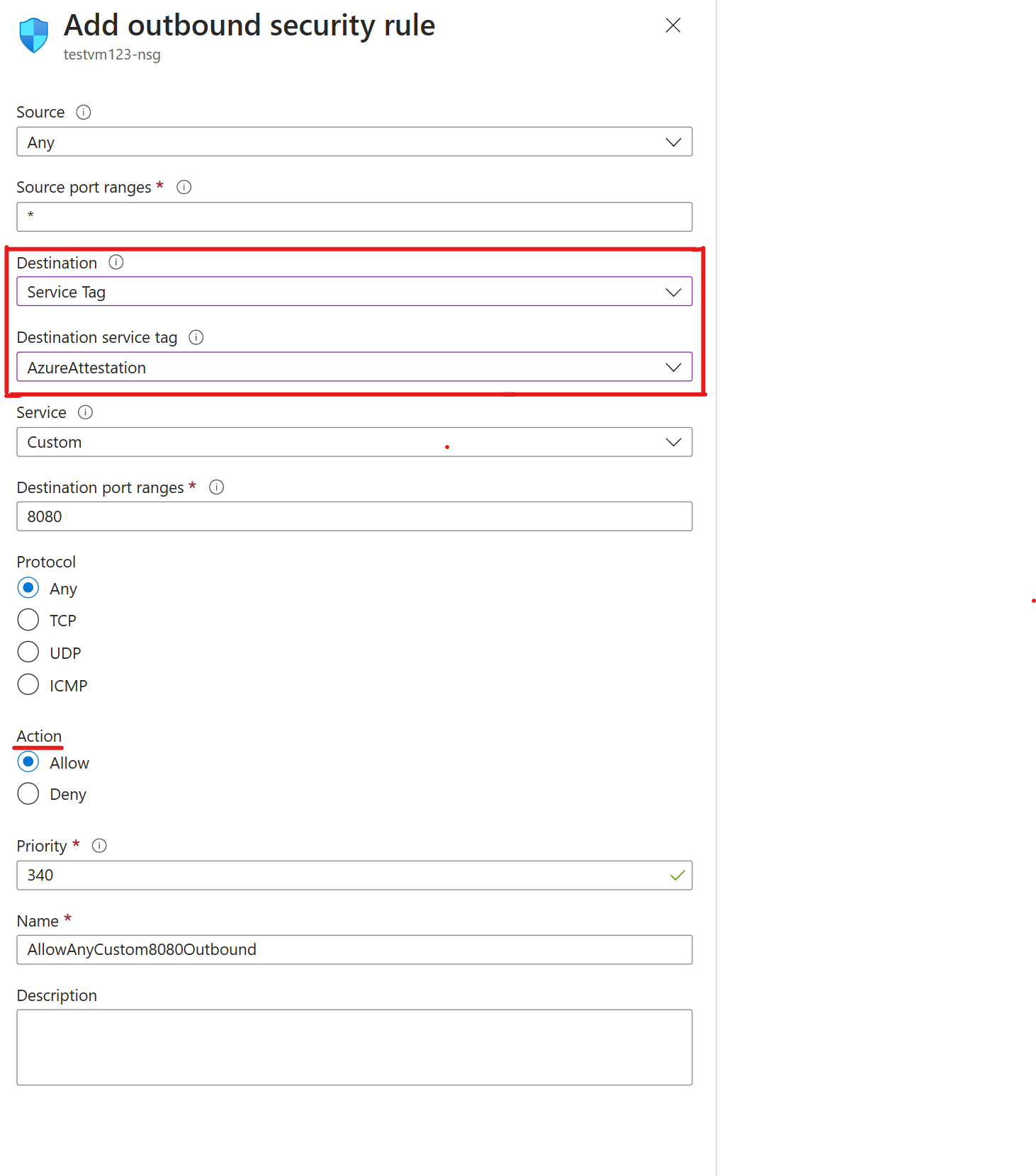Open the Source dropdown set to Any

tap(354, 142)
